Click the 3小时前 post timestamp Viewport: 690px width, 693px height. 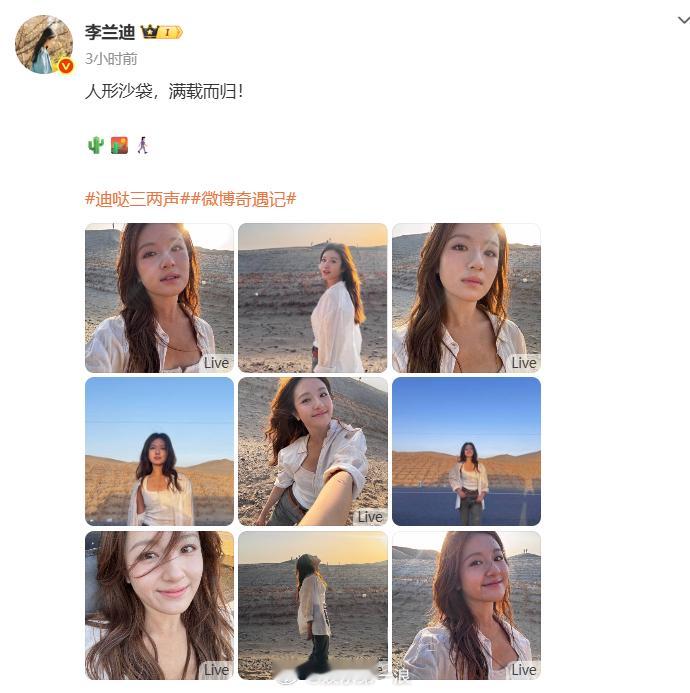[x=111, y=59]
